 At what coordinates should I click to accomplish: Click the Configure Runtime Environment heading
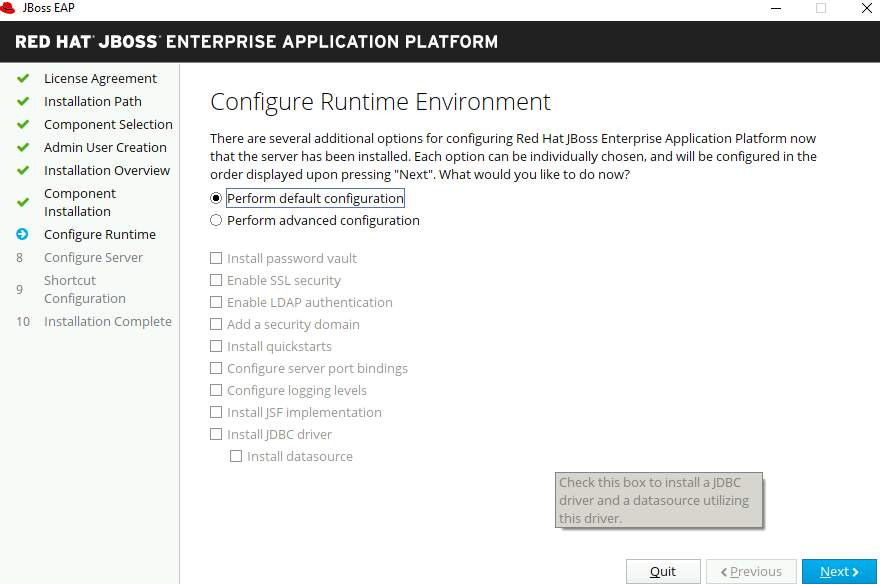(380, 102)
